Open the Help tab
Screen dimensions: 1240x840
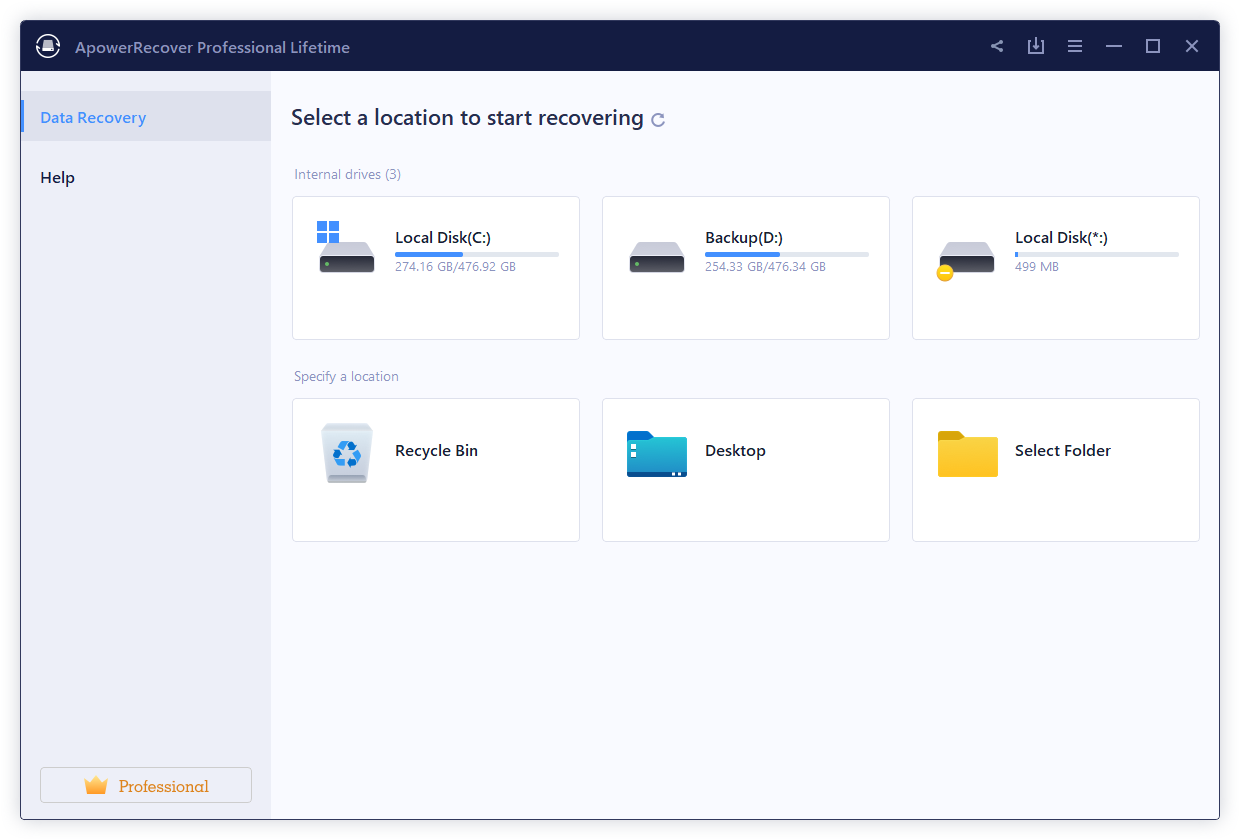[x=146, y=177]
